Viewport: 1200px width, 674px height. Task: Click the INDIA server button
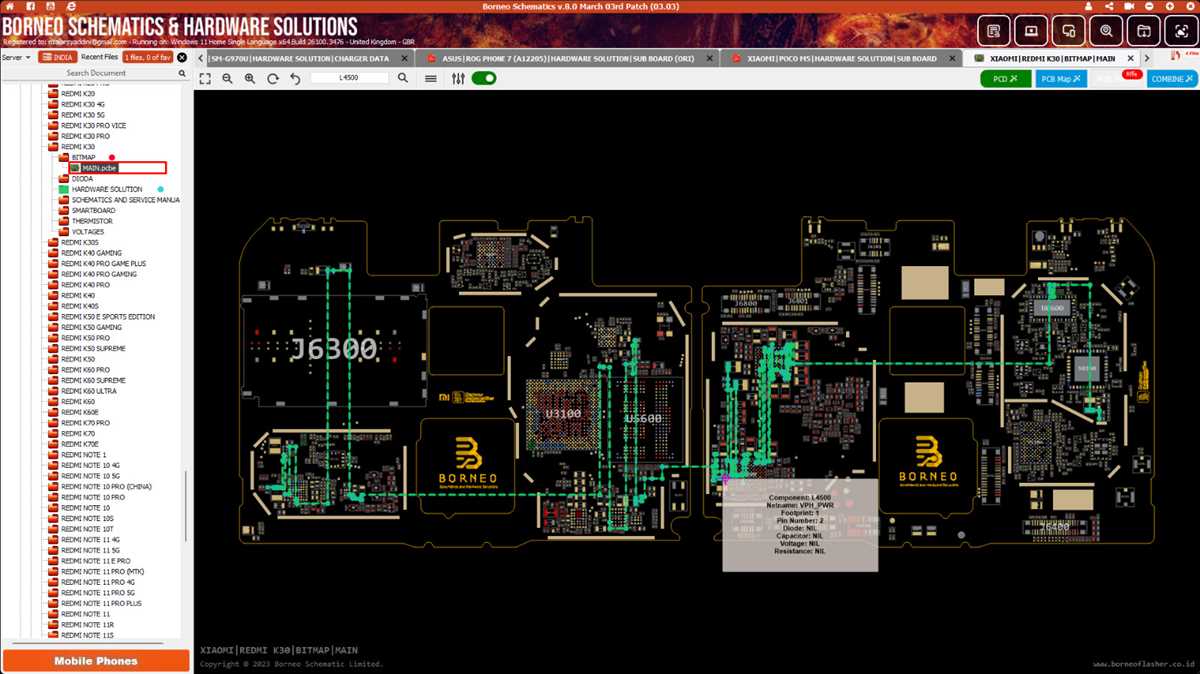(x=58, y=58)
